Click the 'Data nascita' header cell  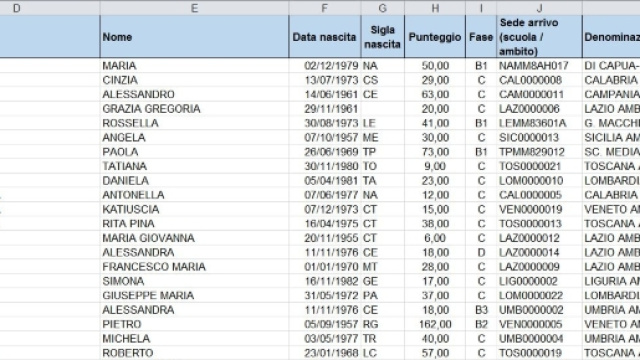pos(325,37)
